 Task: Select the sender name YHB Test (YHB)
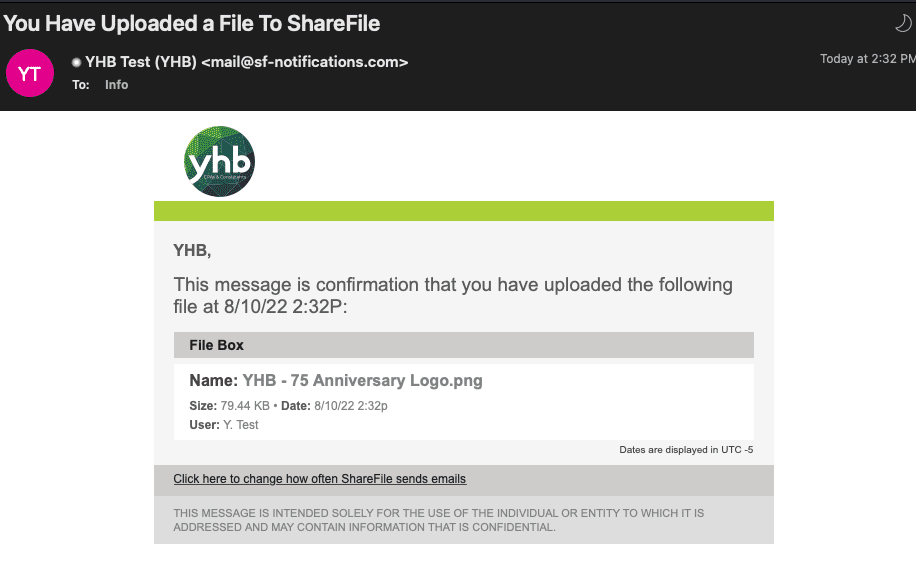tap(141, 62)
